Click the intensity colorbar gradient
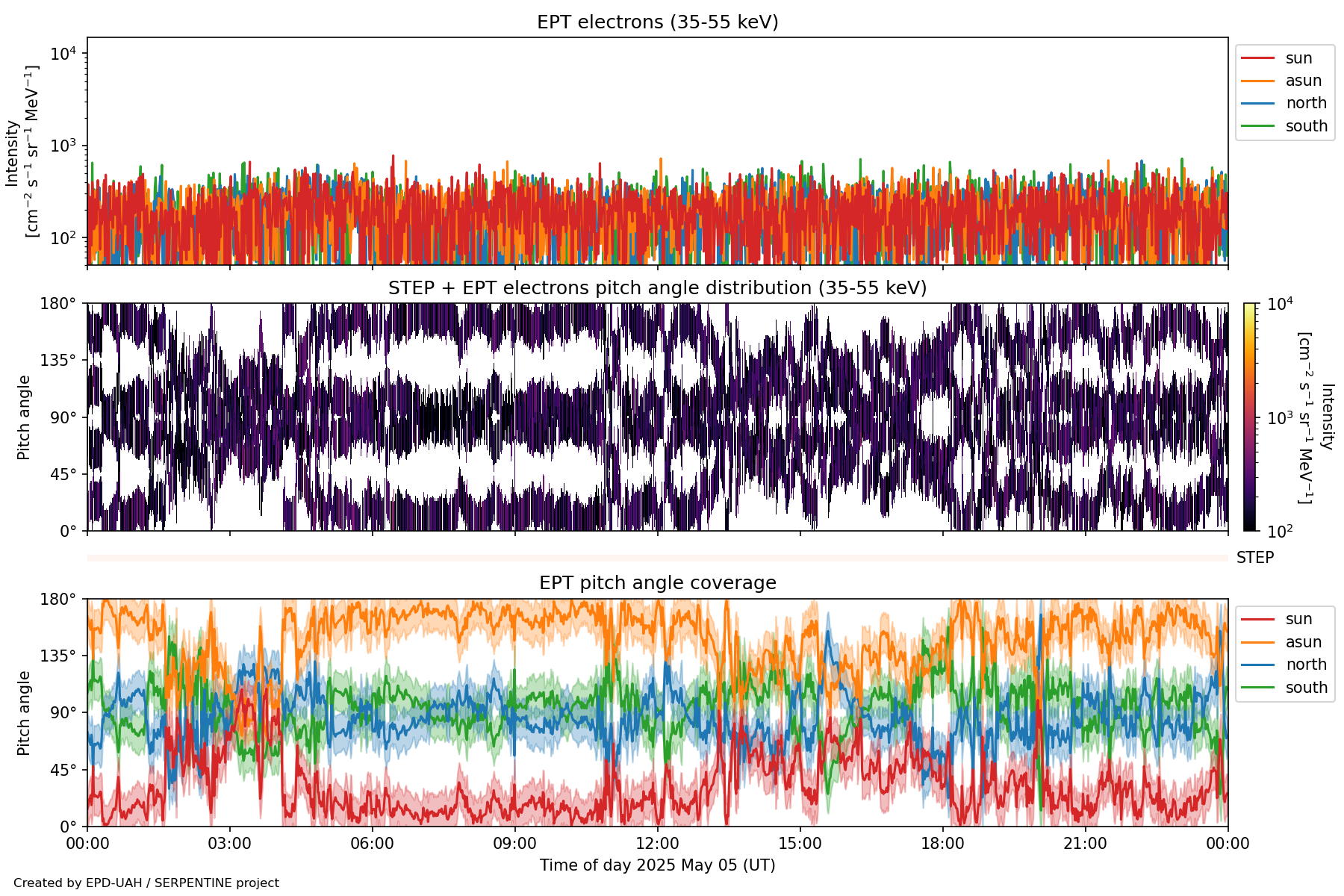Image resolution: width=1344 pixels, height=896 pixels. tap(1250, 417)
